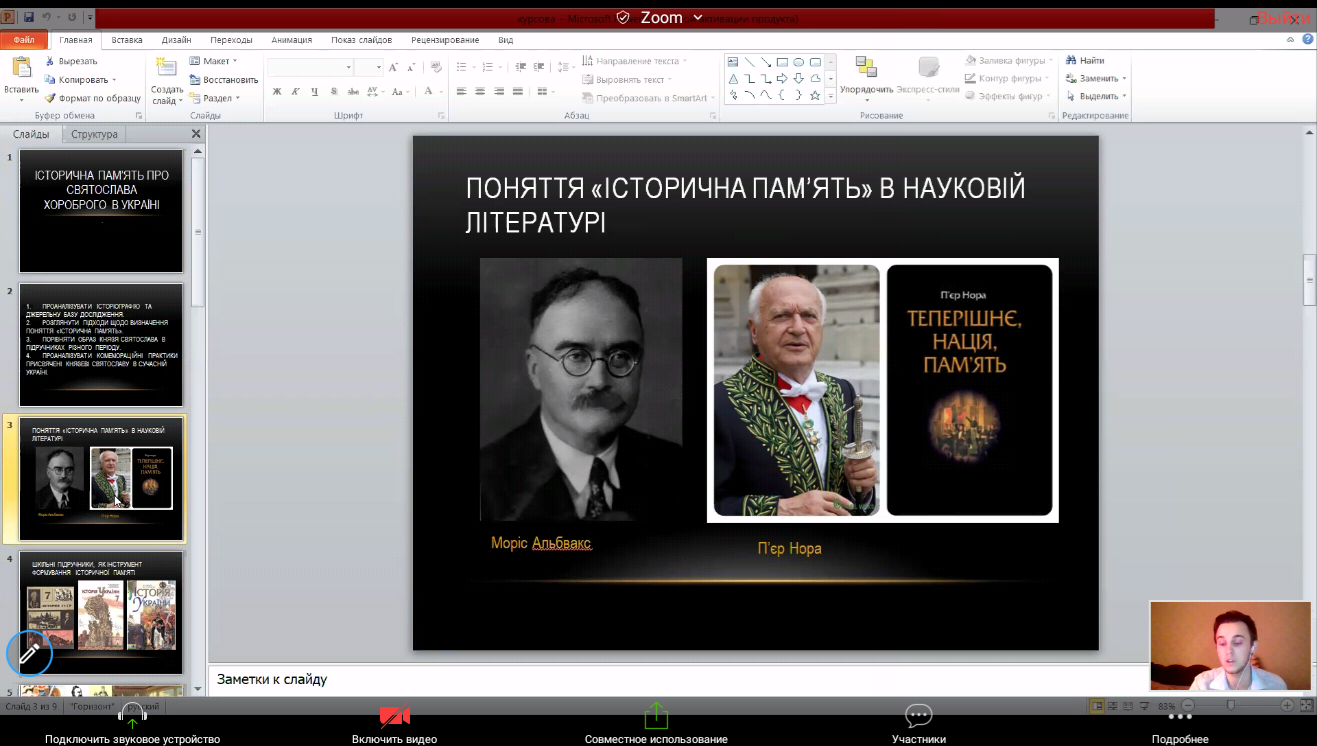Open the 'Участники' participants panel
This screenshot has height=746, width=1317.
tap(918, 716)
